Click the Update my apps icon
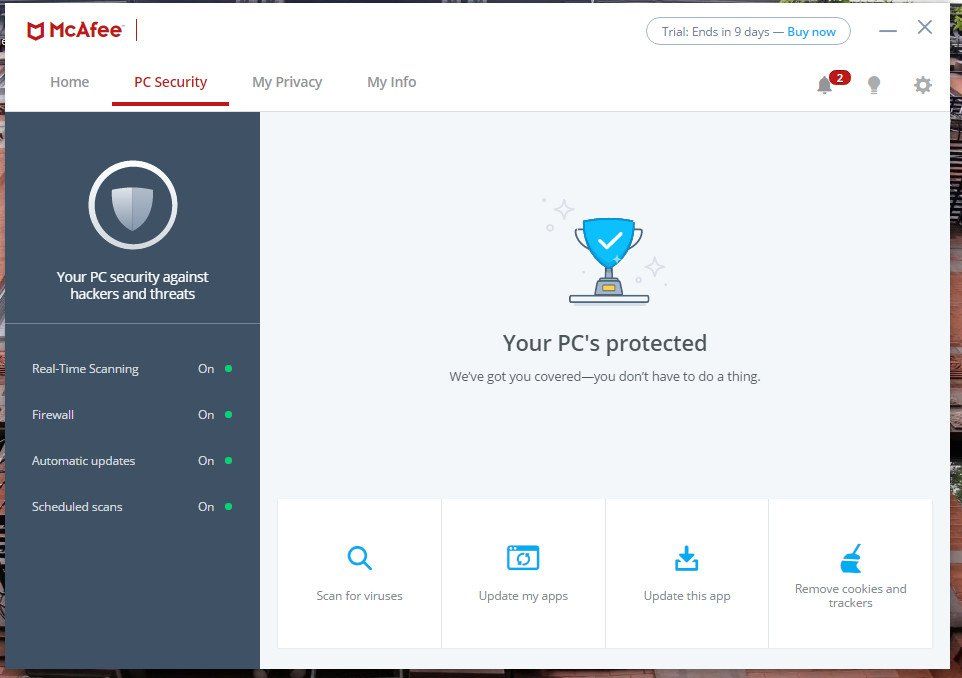Image resolution: width=962 pixels, height=678 pixels. coord(523,557)
